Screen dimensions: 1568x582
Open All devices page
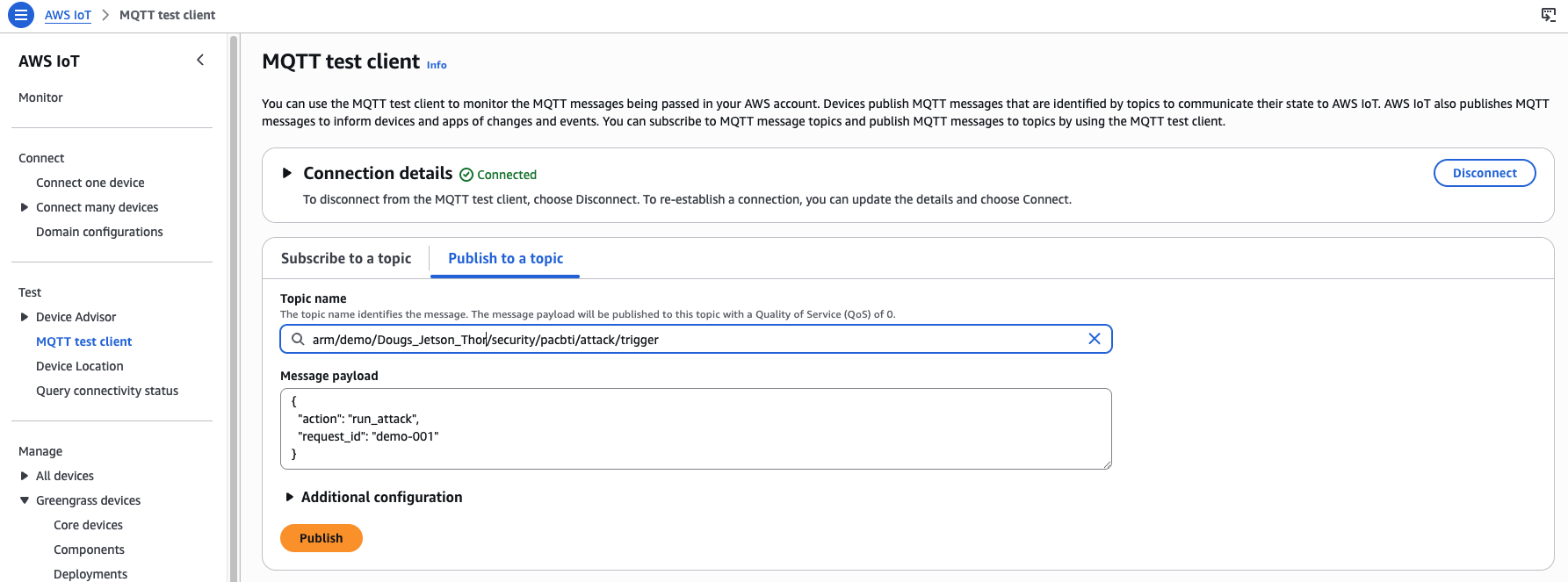click(x=65, y=476)
